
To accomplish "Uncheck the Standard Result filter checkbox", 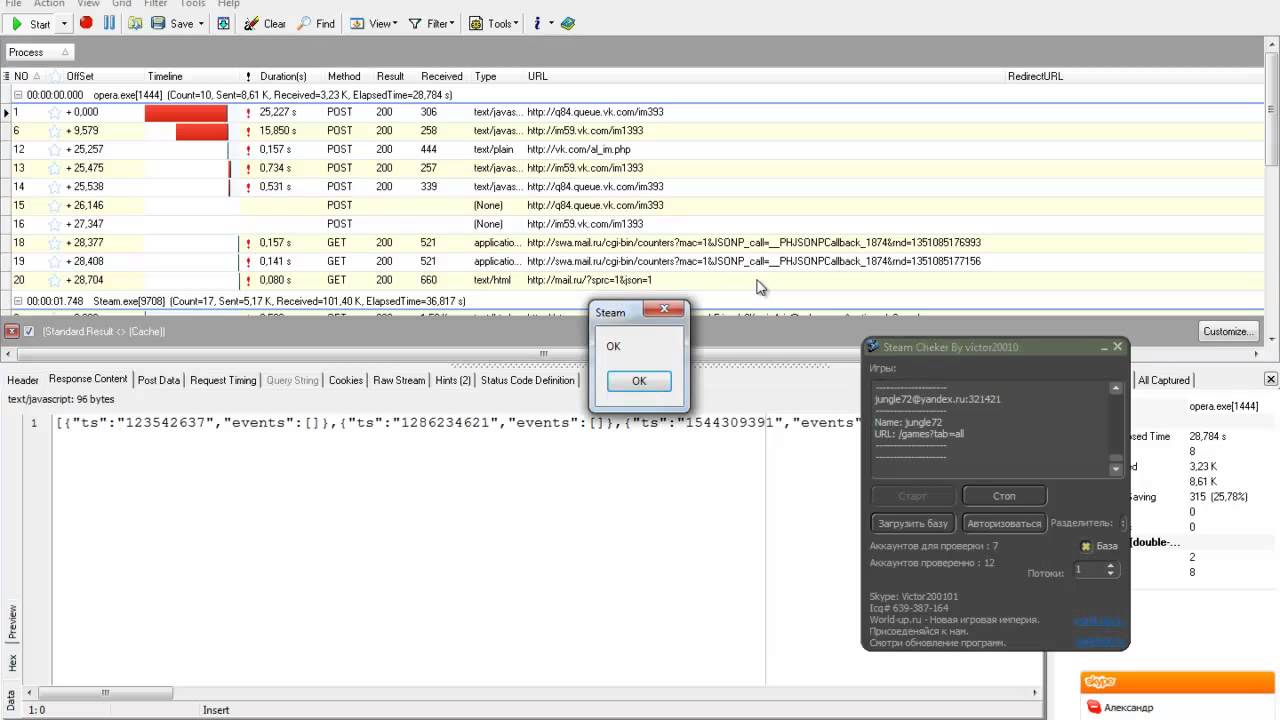I will coord(29,331).
